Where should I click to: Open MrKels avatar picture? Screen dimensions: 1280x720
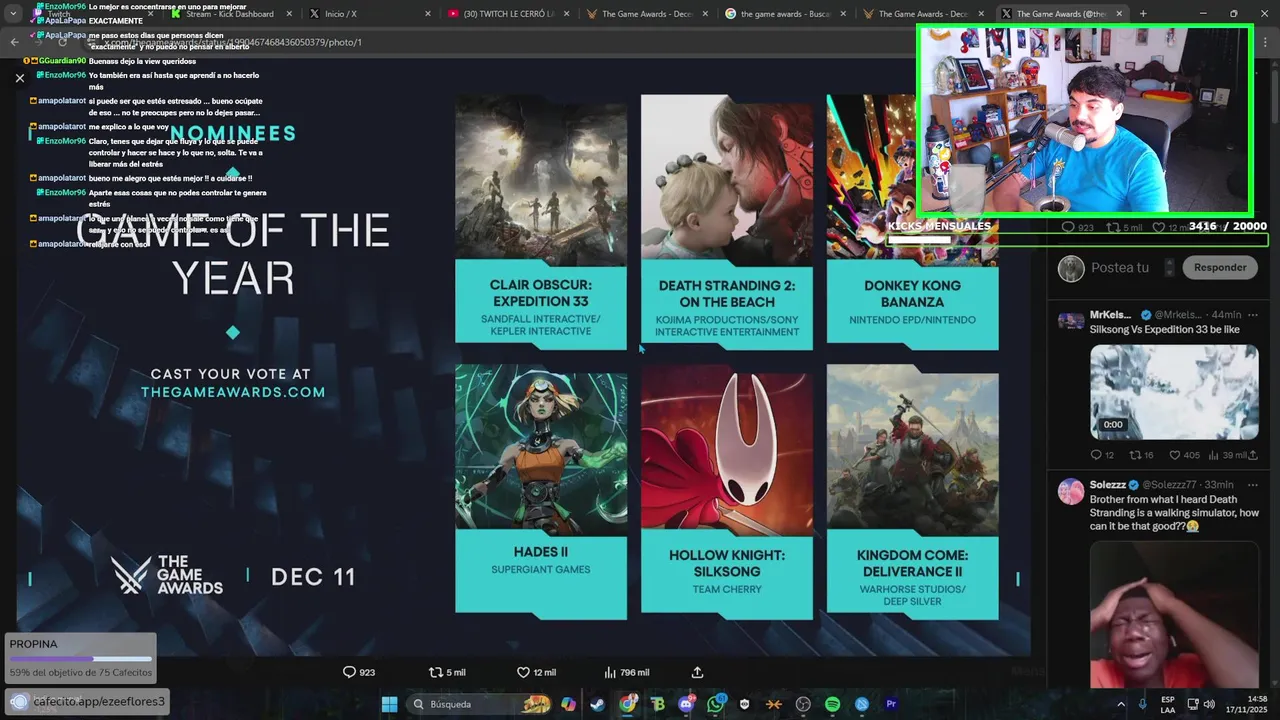1071,321
